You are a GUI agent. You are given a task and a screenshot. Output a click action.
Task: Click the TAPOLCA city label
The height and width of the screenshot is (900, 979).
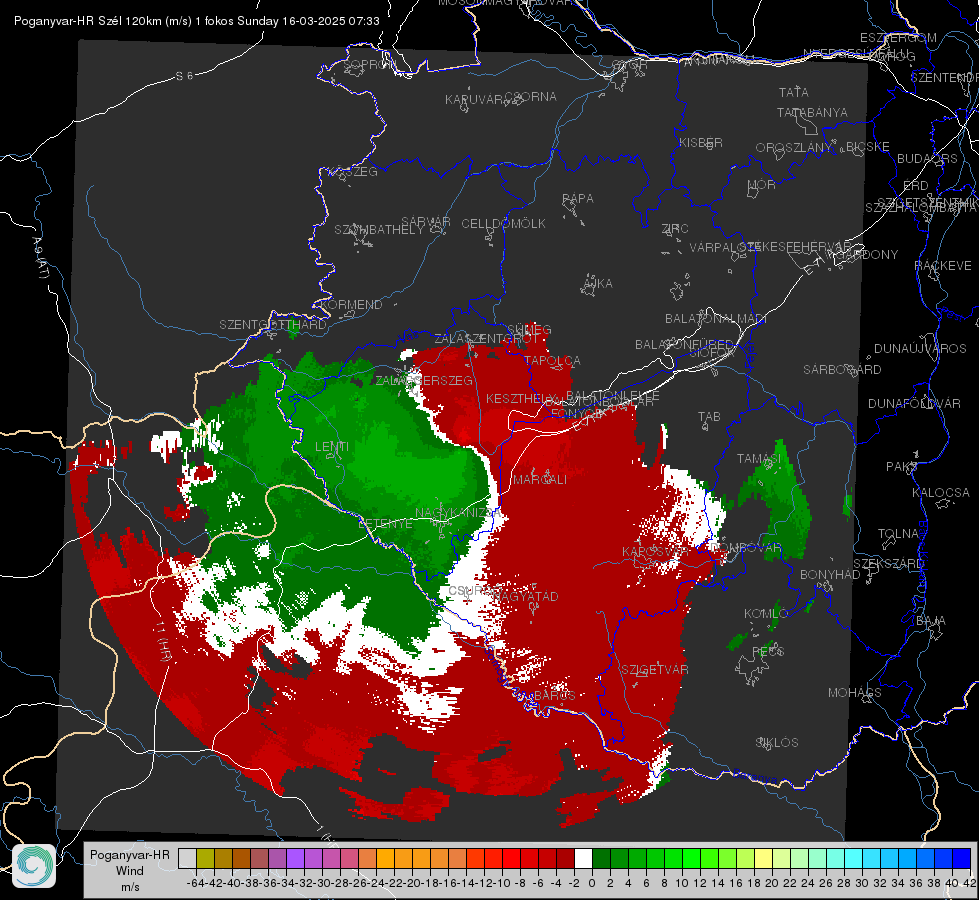click(552, 360)
